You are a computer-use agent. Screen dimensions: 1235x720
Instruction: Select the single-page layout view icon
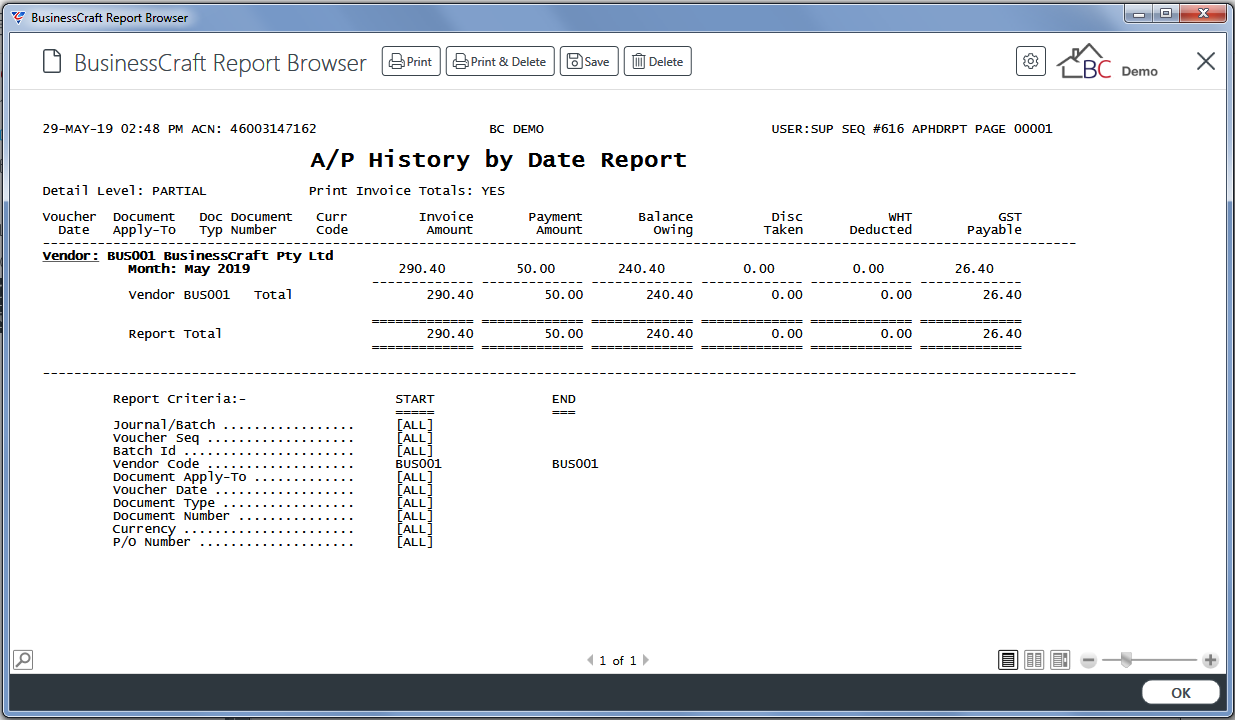tap(1008, 660)
